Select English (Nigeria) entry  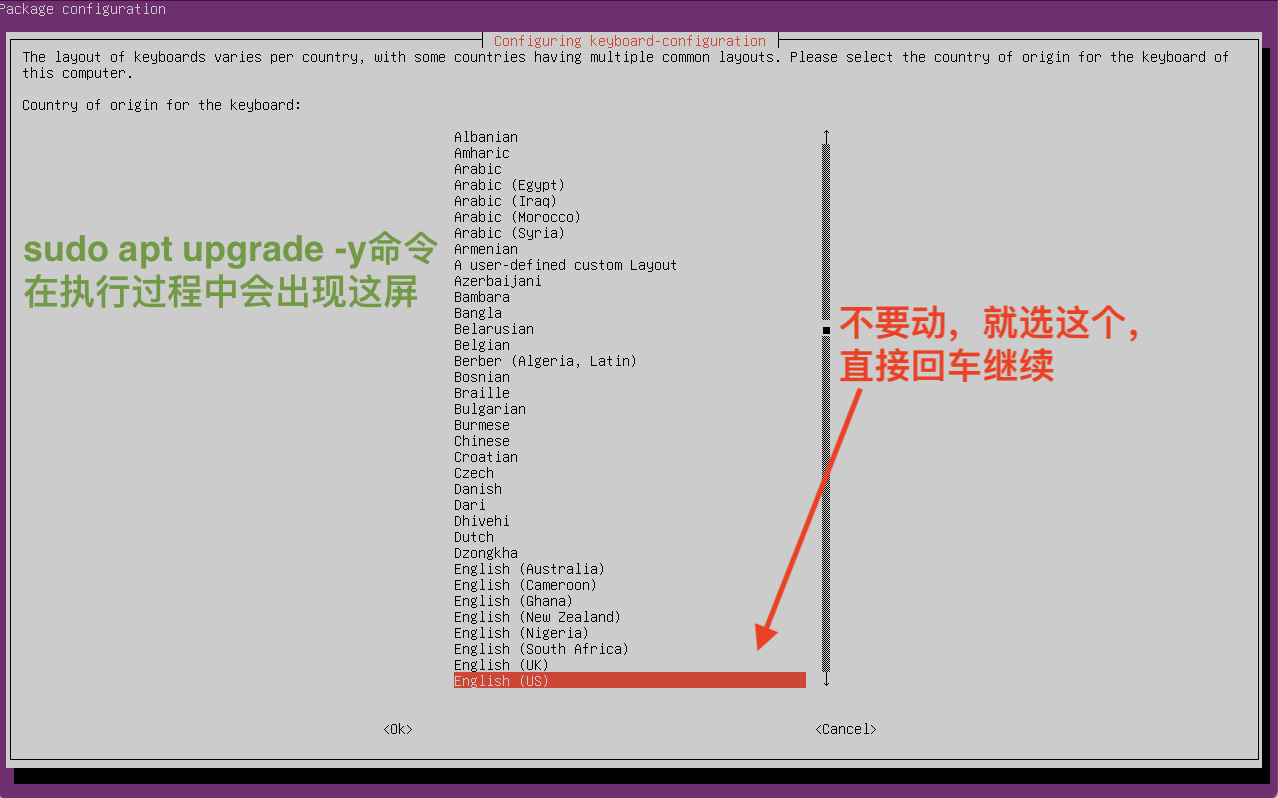coord(522,633)
